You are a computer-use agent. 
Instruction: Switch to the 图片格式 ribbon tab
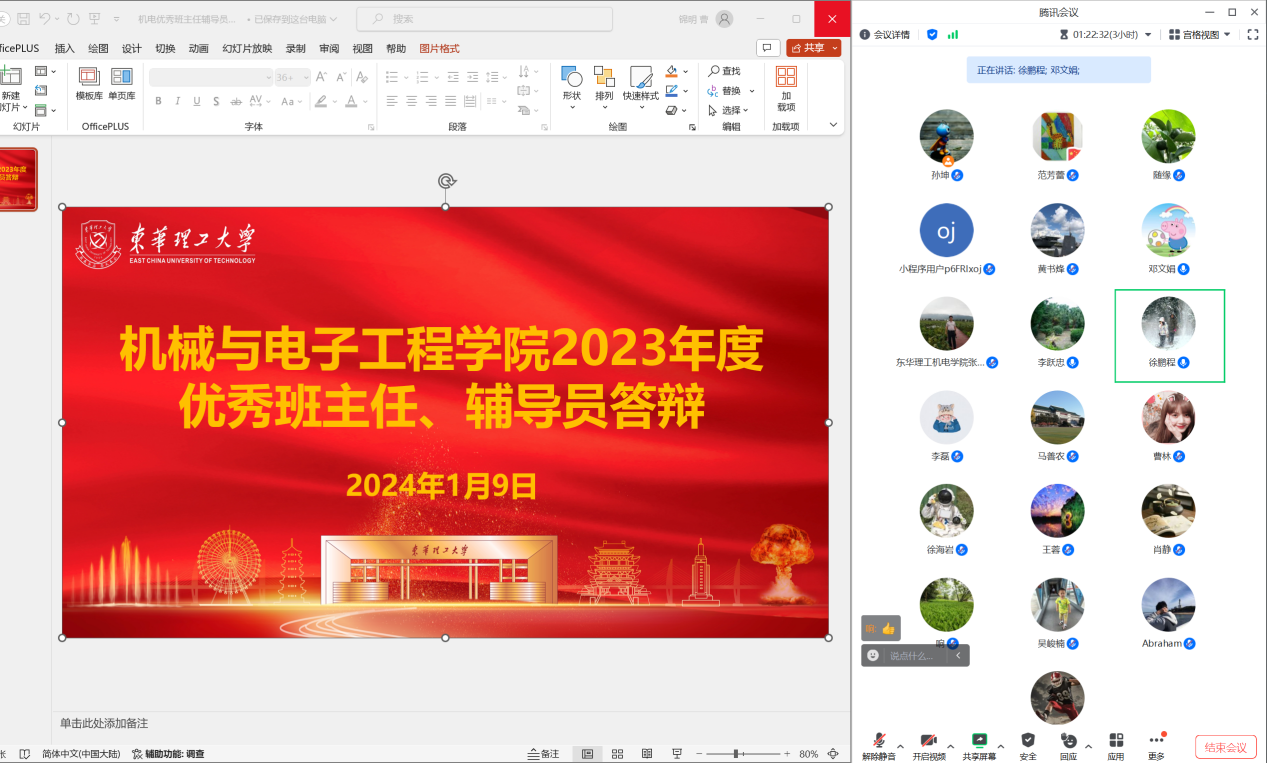[x=439, y=48]
